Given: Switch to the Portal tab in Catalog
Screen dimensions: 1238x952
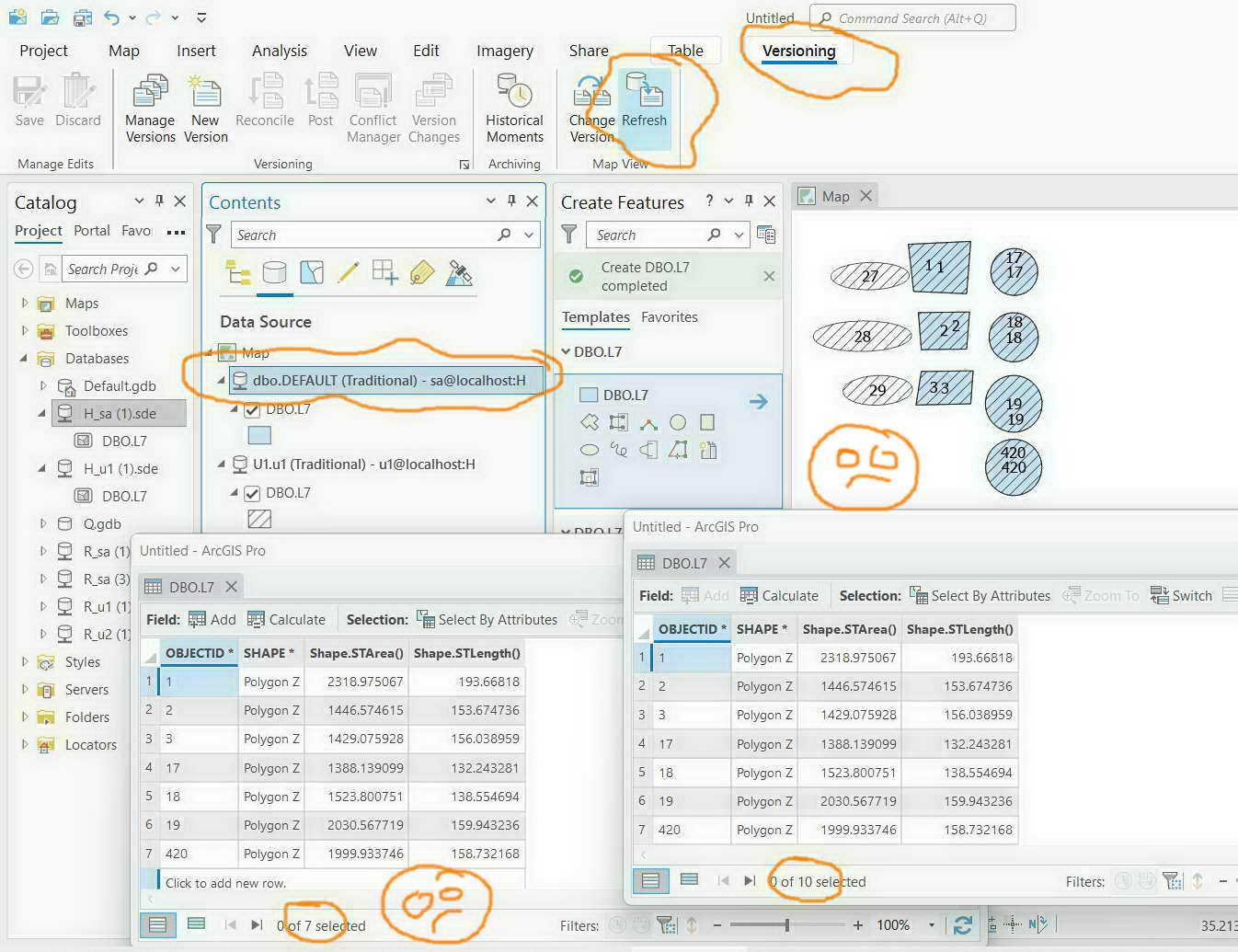Looking at the screenshot, I should click(x=92, y=231).
